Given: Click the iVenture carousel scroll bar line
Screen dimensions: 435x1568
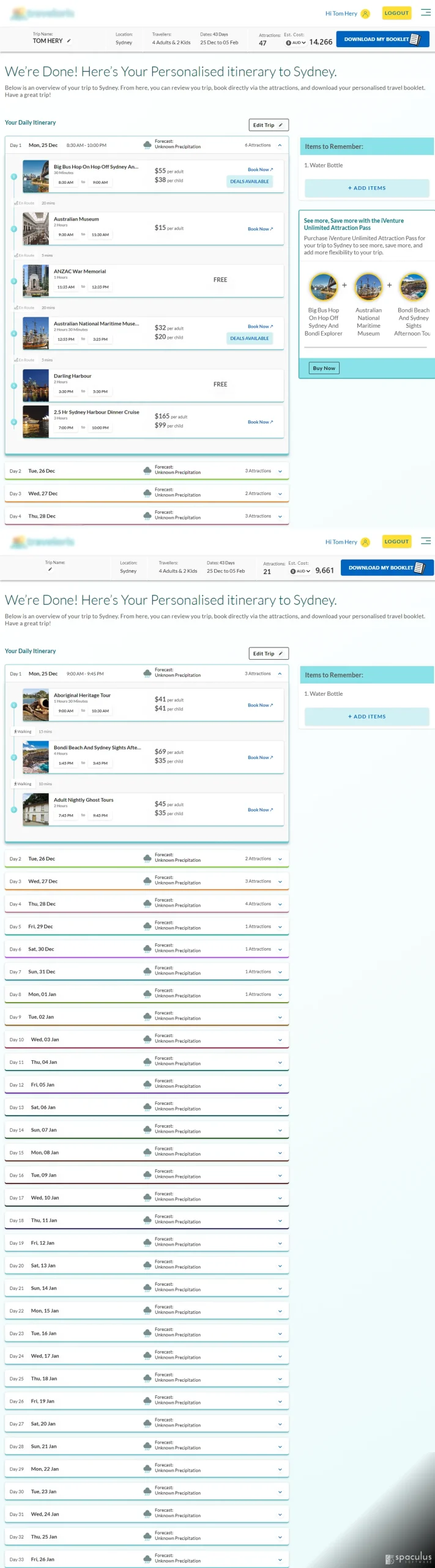Looking at the screenshot, I should coord(366,348).
